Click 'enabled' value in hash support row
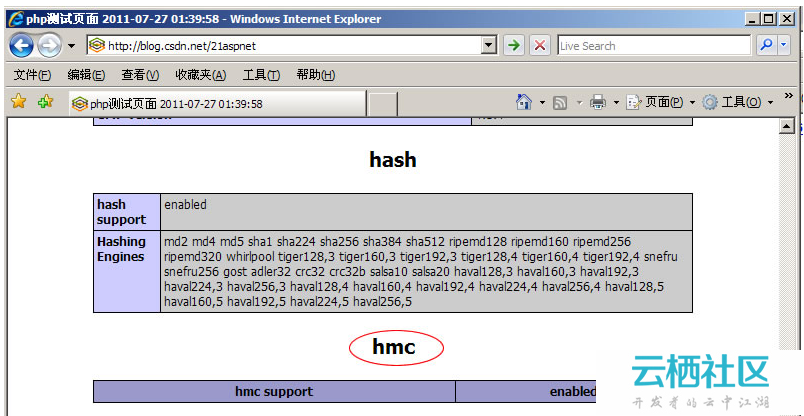Viewport: 804px width, 416px height. click(x=186, y=205)
